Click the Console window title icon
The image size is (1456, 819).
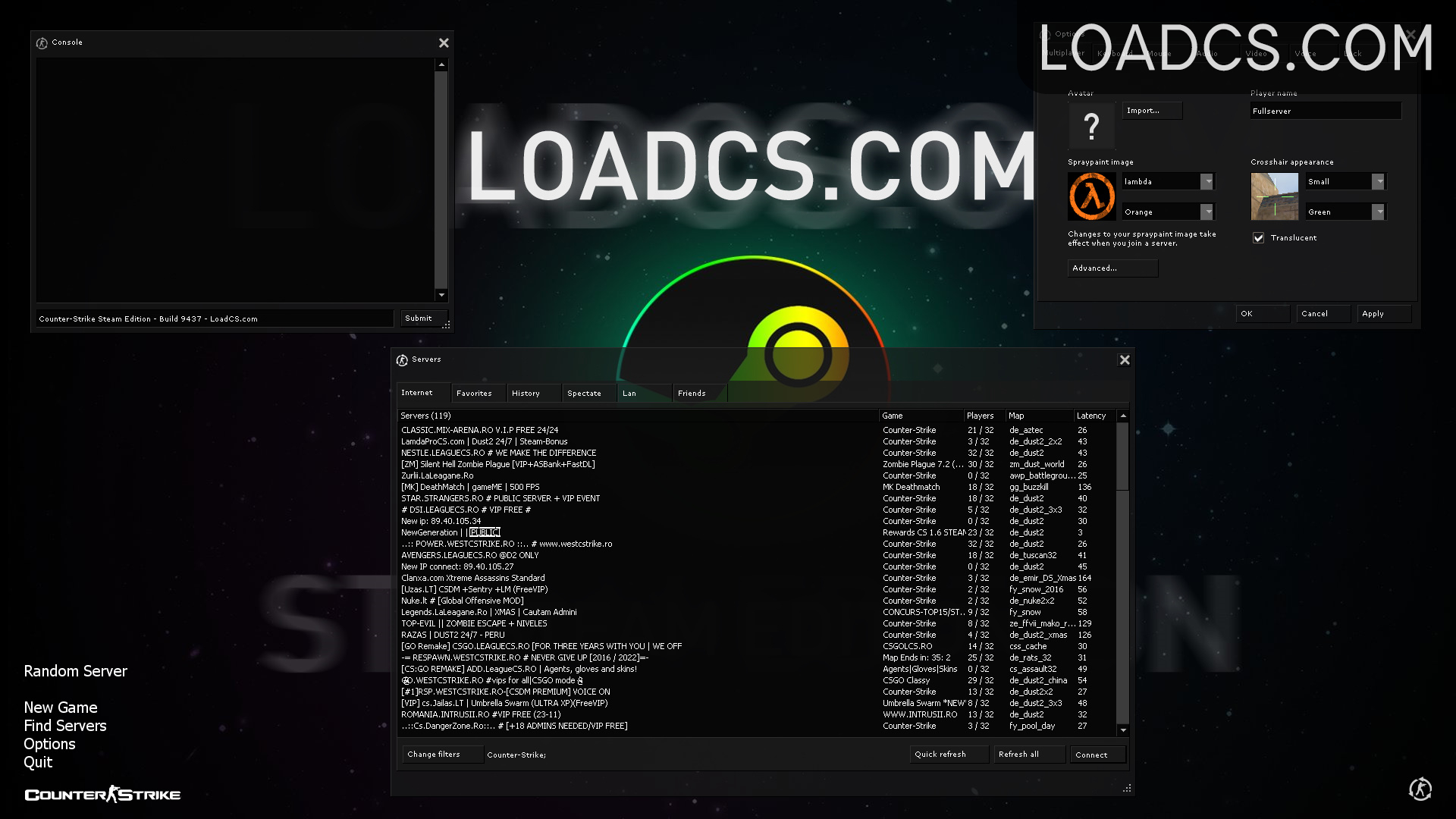42,43
